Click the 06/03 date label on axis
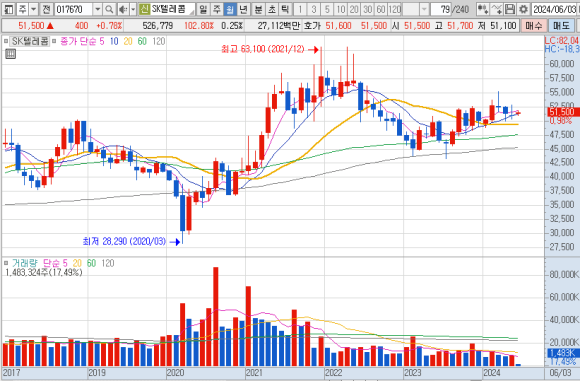The height and width of the screenshot is (381, 580). [560, 372]
